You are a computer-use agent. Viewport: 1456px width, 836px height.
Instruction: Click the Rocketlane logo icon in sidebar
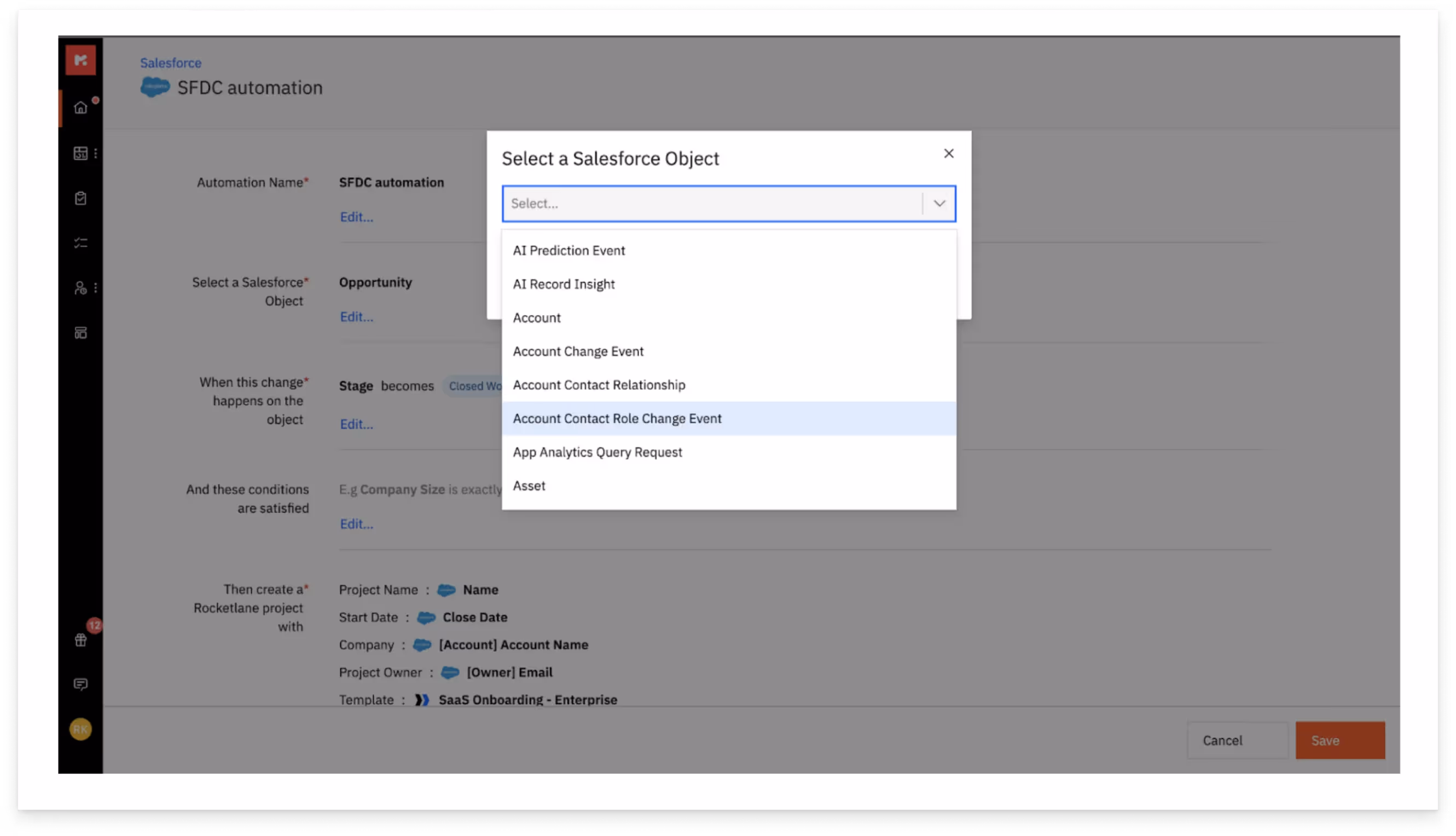[x=80, y=60]
